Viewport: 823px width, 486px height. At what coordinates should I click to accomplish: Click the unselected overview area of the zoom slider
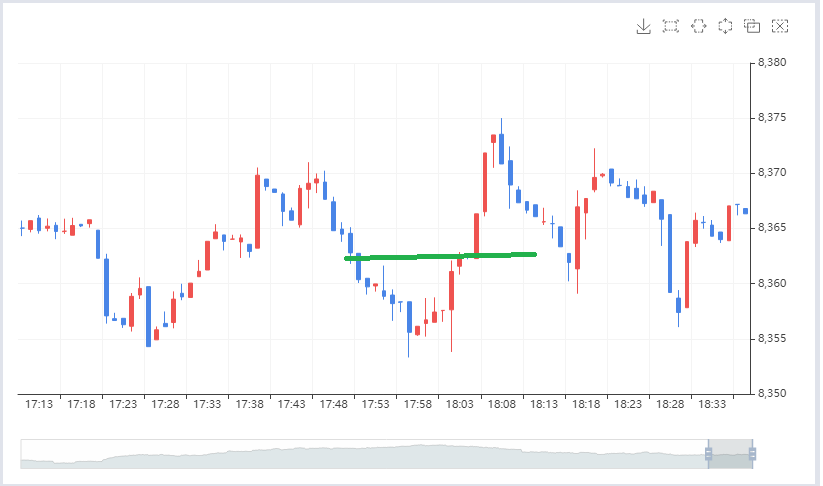coord(364,454)
